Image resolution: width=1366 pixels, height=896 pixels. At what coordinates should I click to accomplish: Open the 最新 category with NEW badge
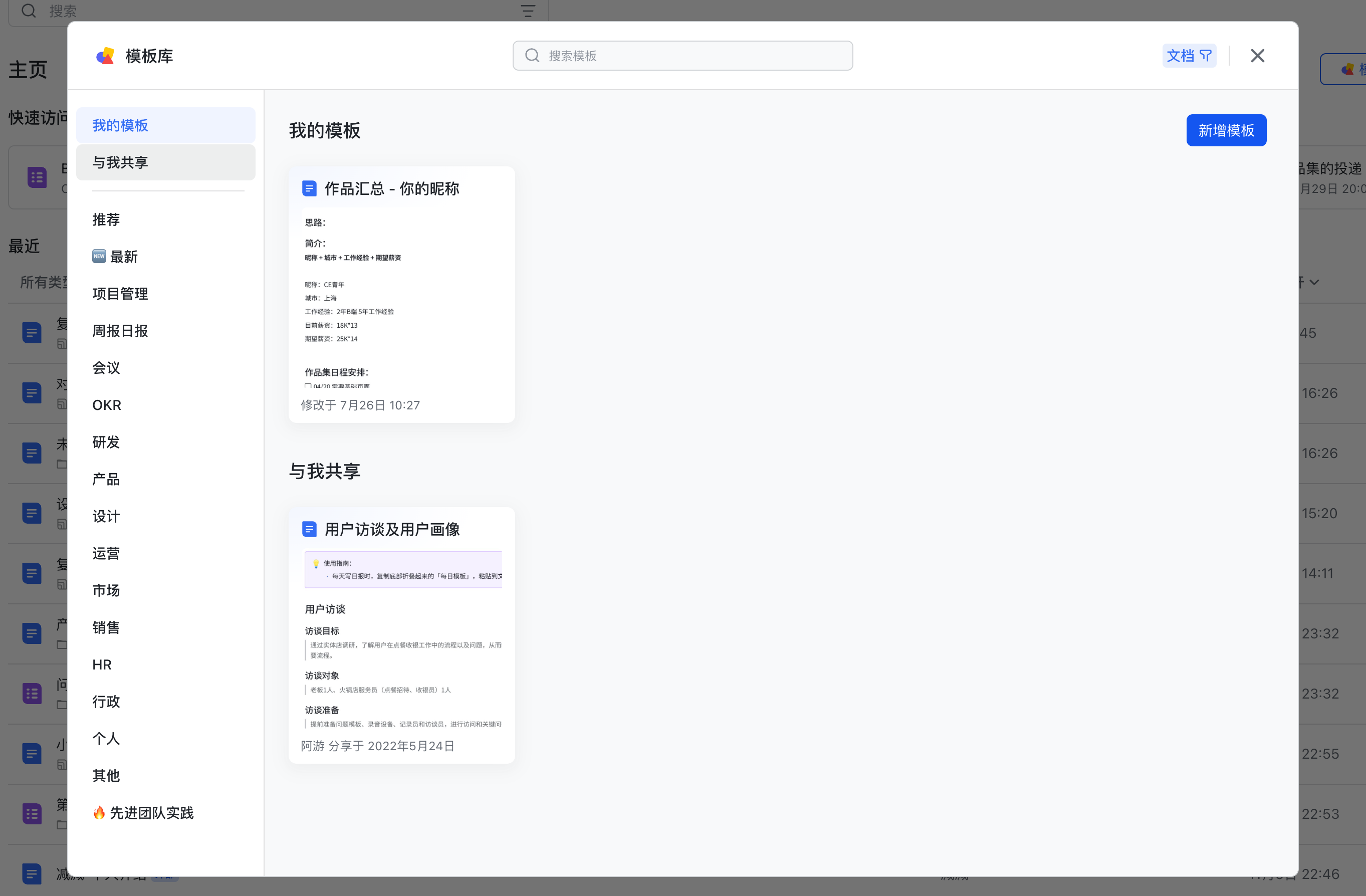click(165, 257)
